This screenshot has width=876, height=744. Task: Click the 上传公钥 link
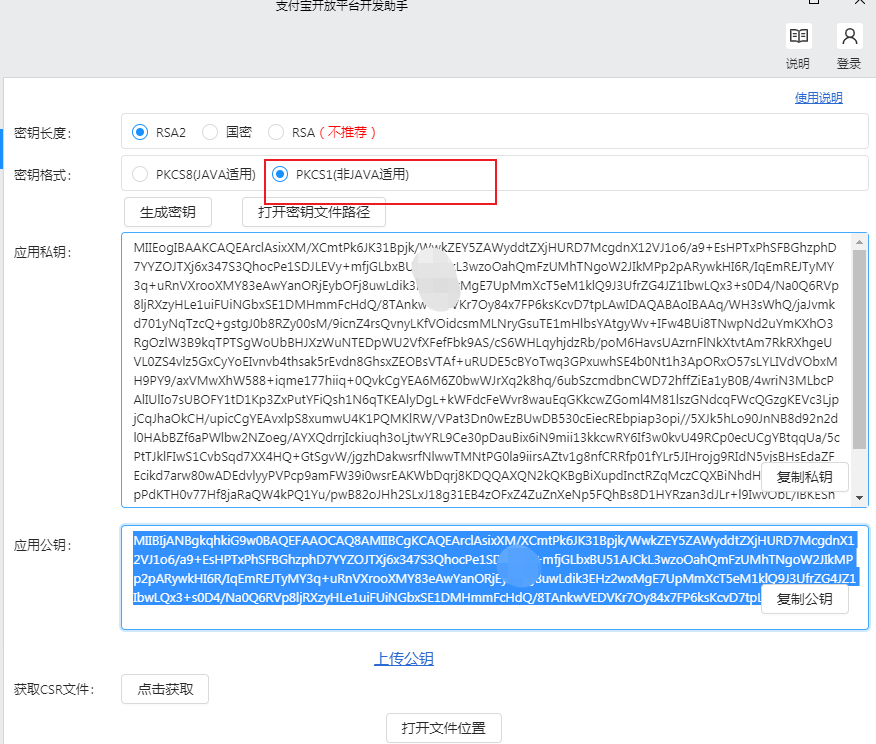point(404,659)
